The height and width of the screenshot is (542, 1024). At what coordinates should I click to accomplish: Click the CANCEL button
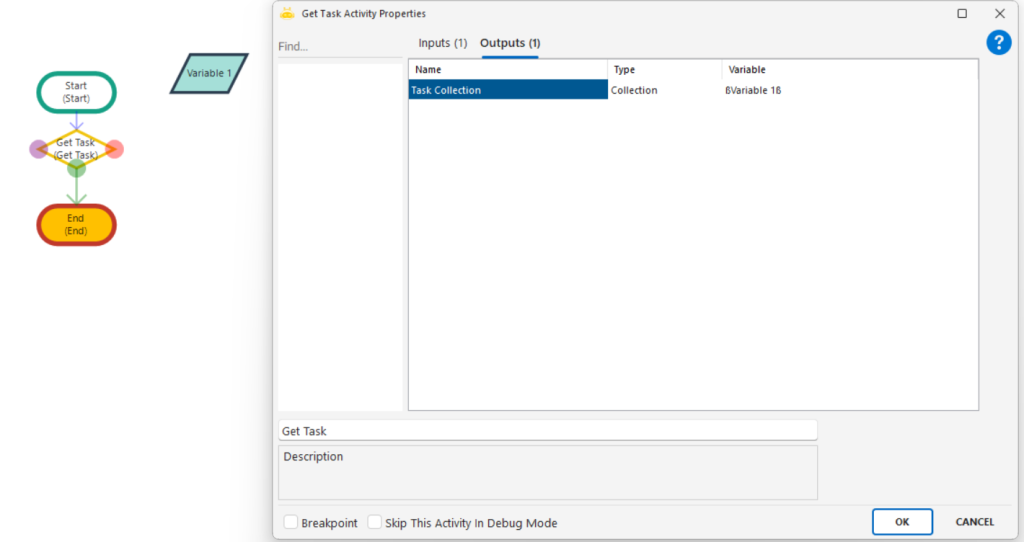pos(974,522)
